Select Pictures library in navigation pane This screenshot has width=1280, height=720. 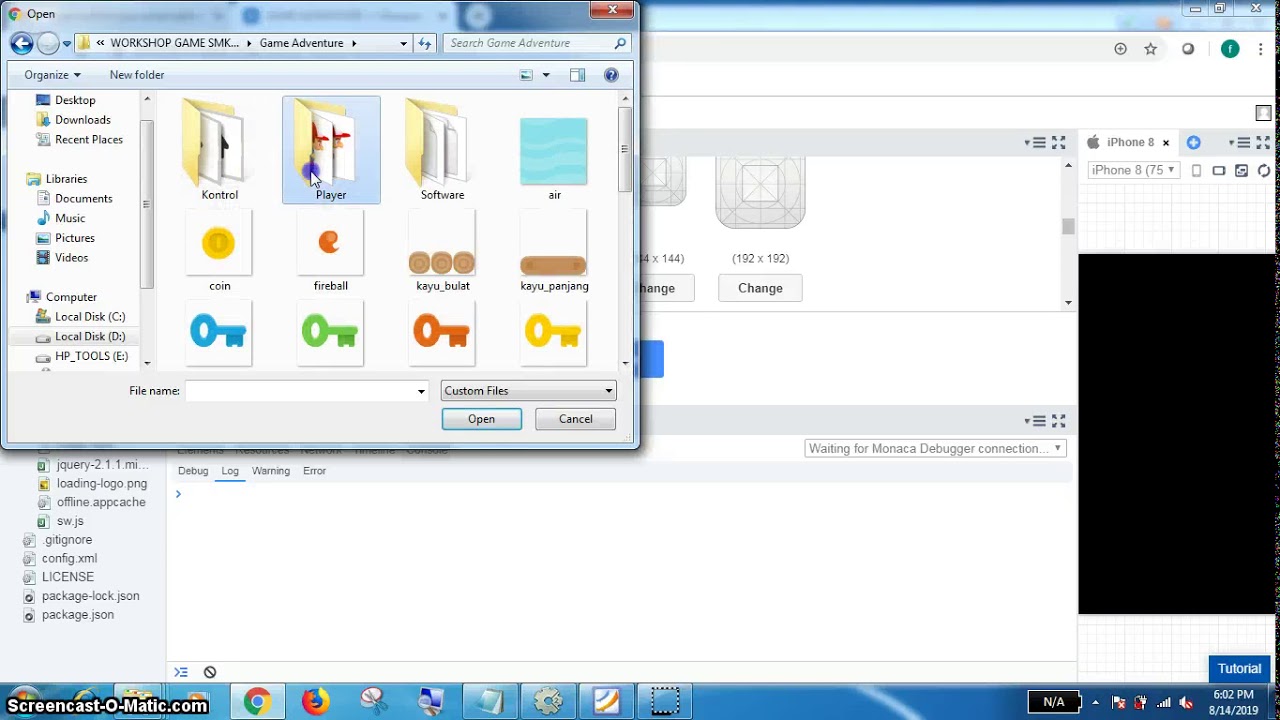pos(74,238)
